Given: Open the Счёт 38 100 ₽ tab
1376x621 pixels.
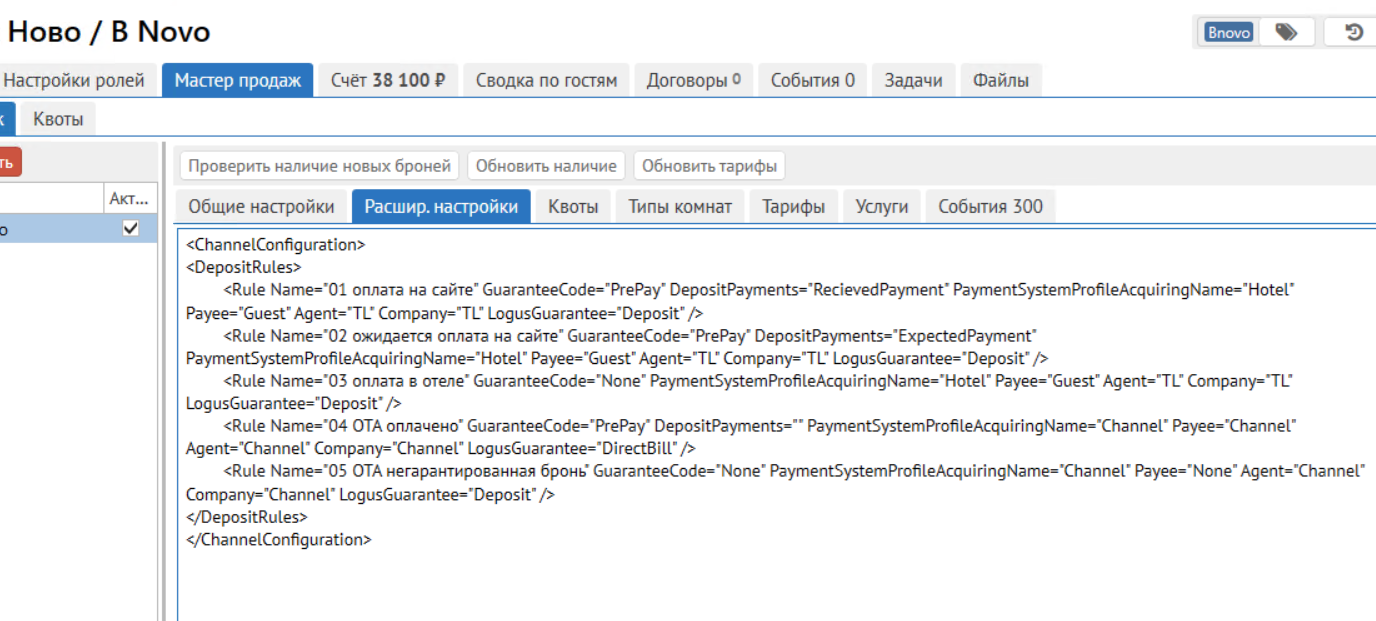Looking at the screenshot, I should tap(388, 80).
